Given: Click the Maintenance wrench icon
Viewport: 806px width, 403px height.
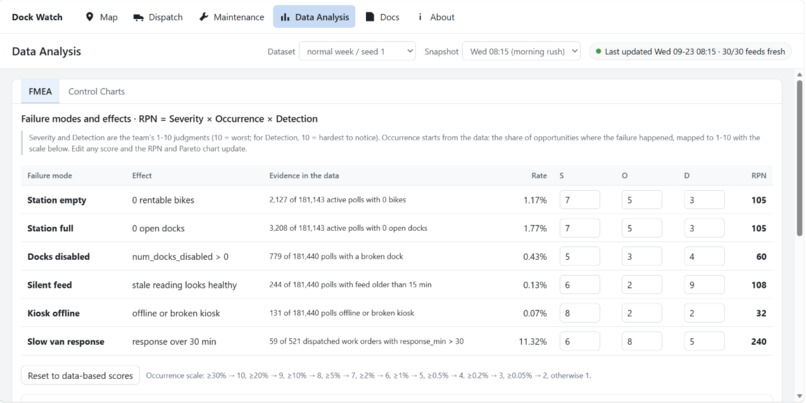Looking at the screenshot, I should coord(204,17).
